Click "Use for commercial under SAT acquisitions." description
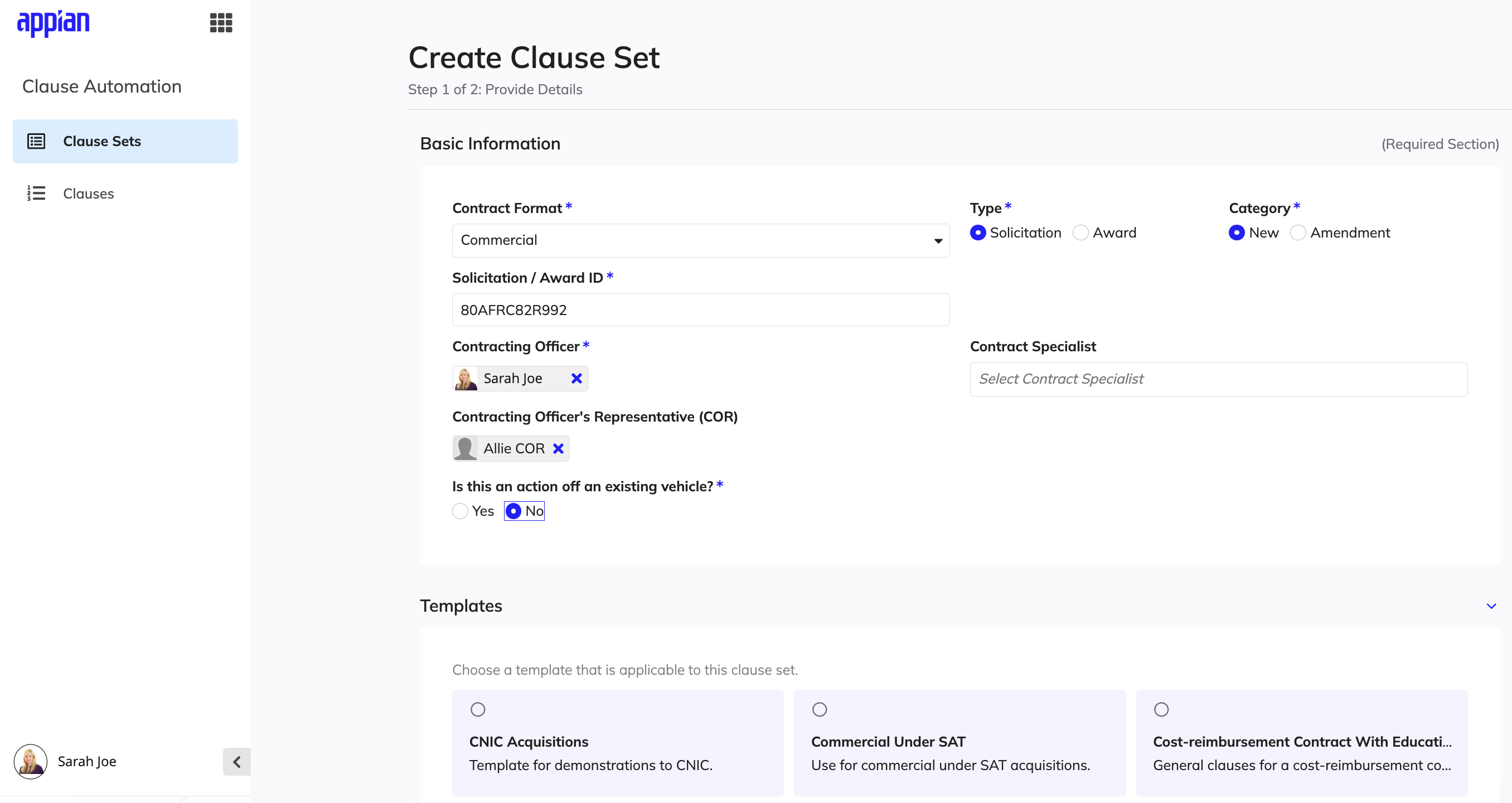 (950, 766)
